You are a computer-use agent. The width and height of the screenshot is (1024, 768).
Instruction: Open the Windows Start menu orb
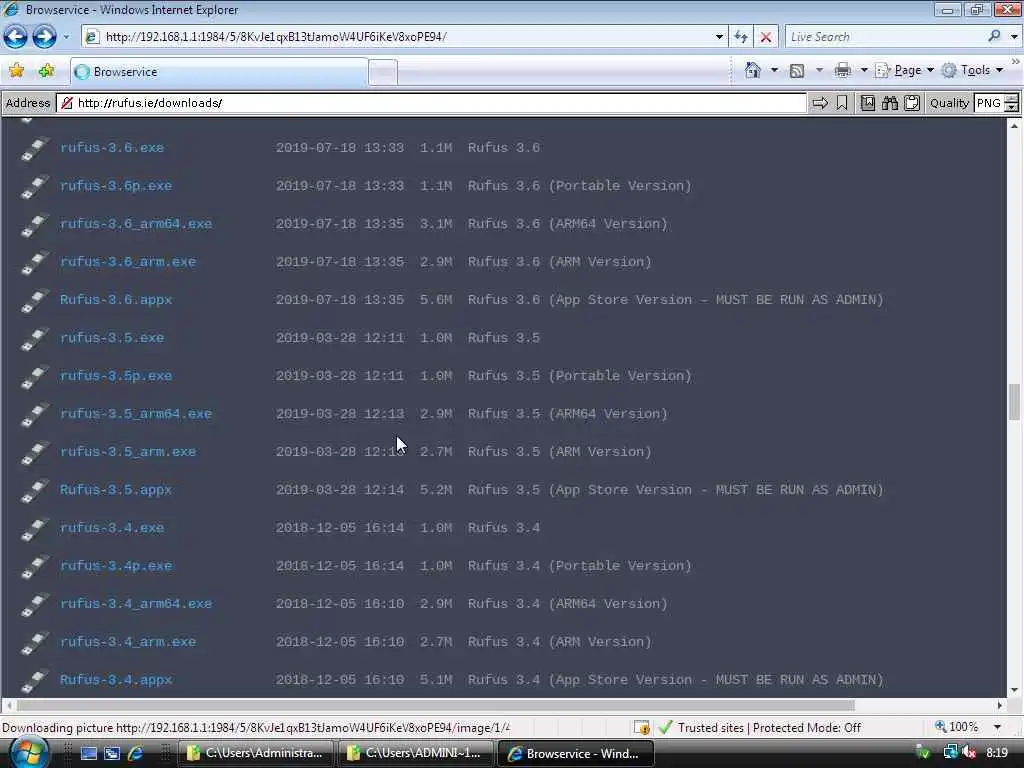pos(28,752)
